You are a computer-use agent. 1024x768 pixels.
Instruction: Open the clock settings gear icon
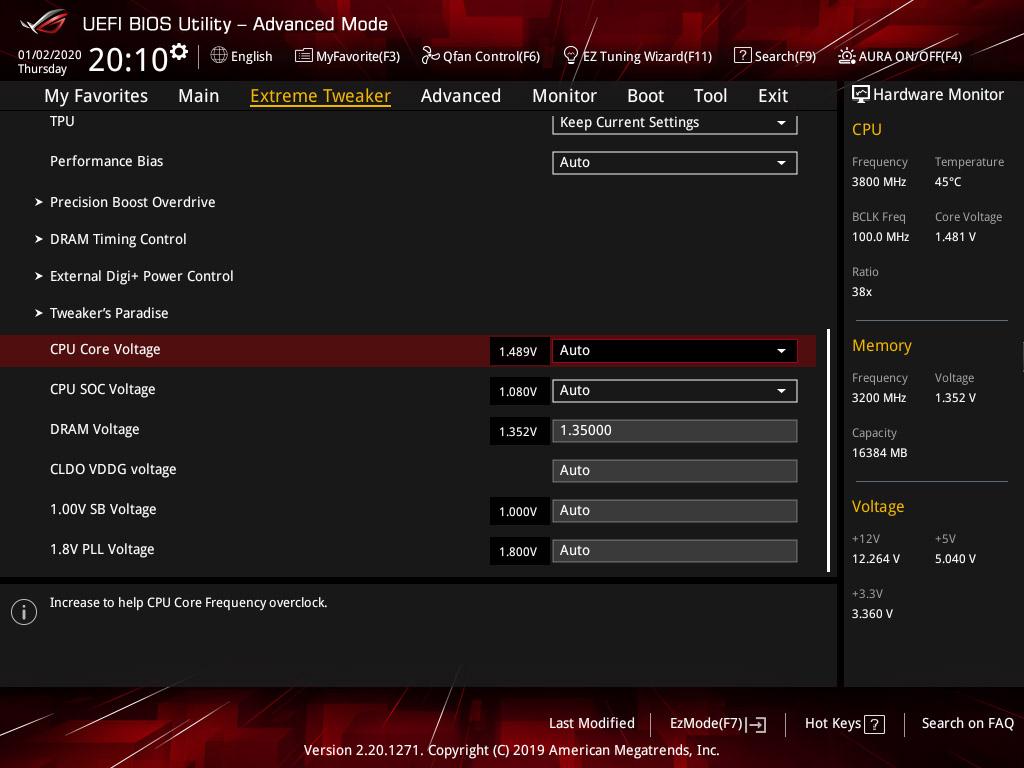pos(179,52)
